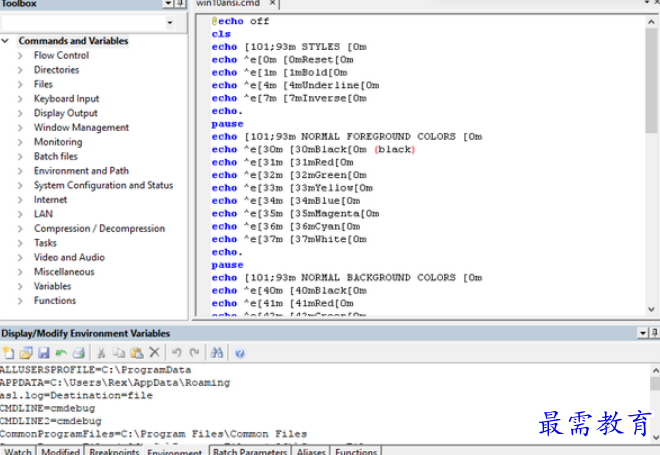Expand the Directories node
The height and width of the screenshot is (455, 660).
[x=20, y=70]
